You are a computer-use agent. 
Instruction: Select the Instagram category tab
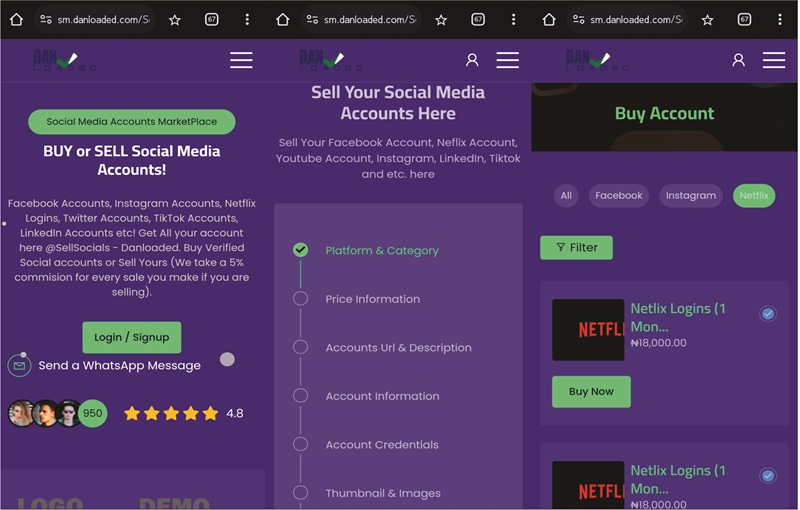click(691, 195)
